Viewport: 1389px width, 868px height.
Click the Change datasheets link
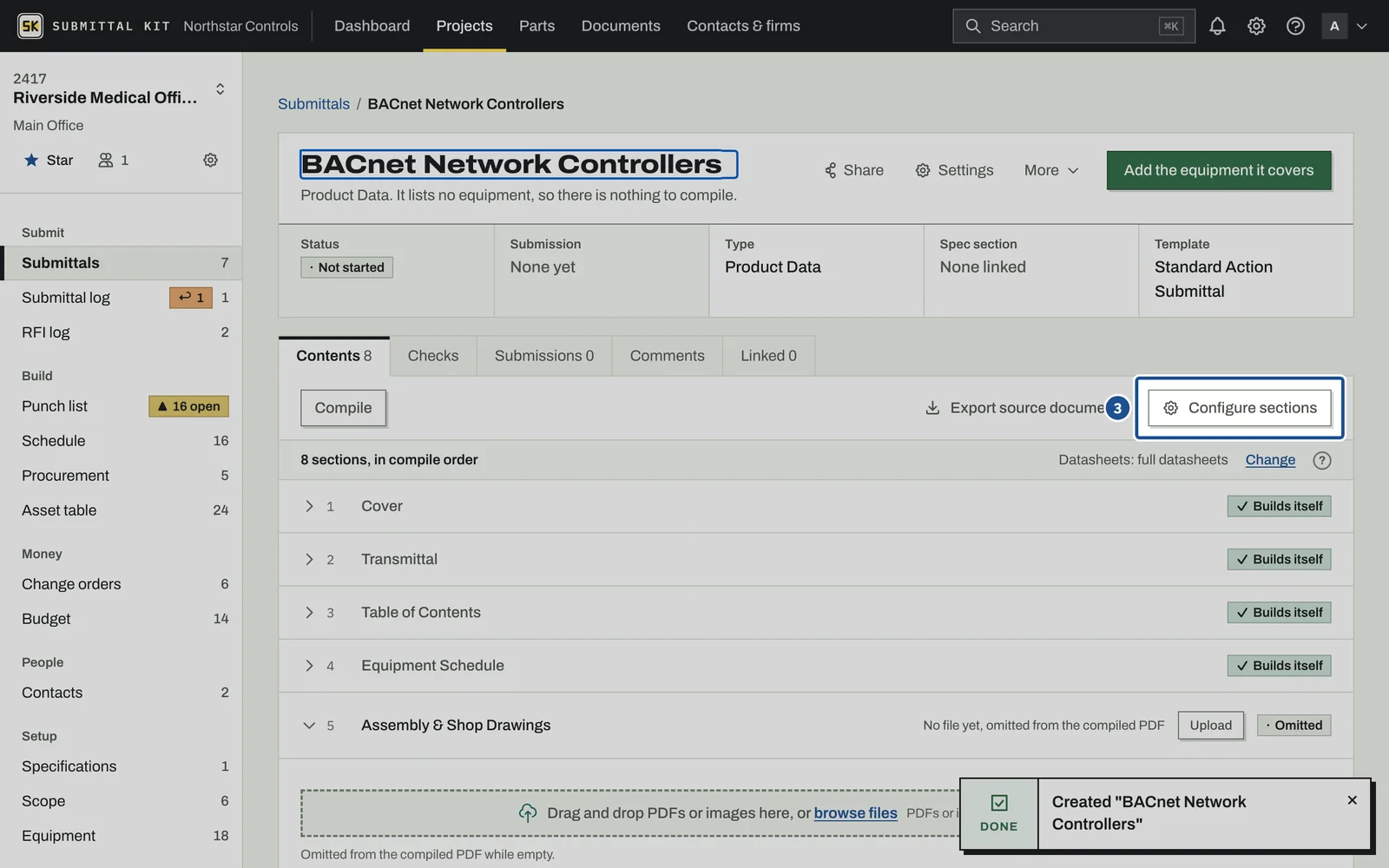(x=1270, y=460)
